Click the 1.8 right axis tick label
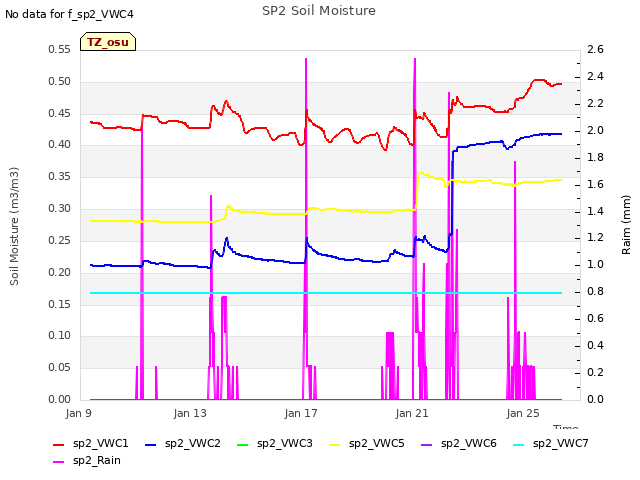The height and width of the screenshot is (480, 640). click(x=596, y=157)
